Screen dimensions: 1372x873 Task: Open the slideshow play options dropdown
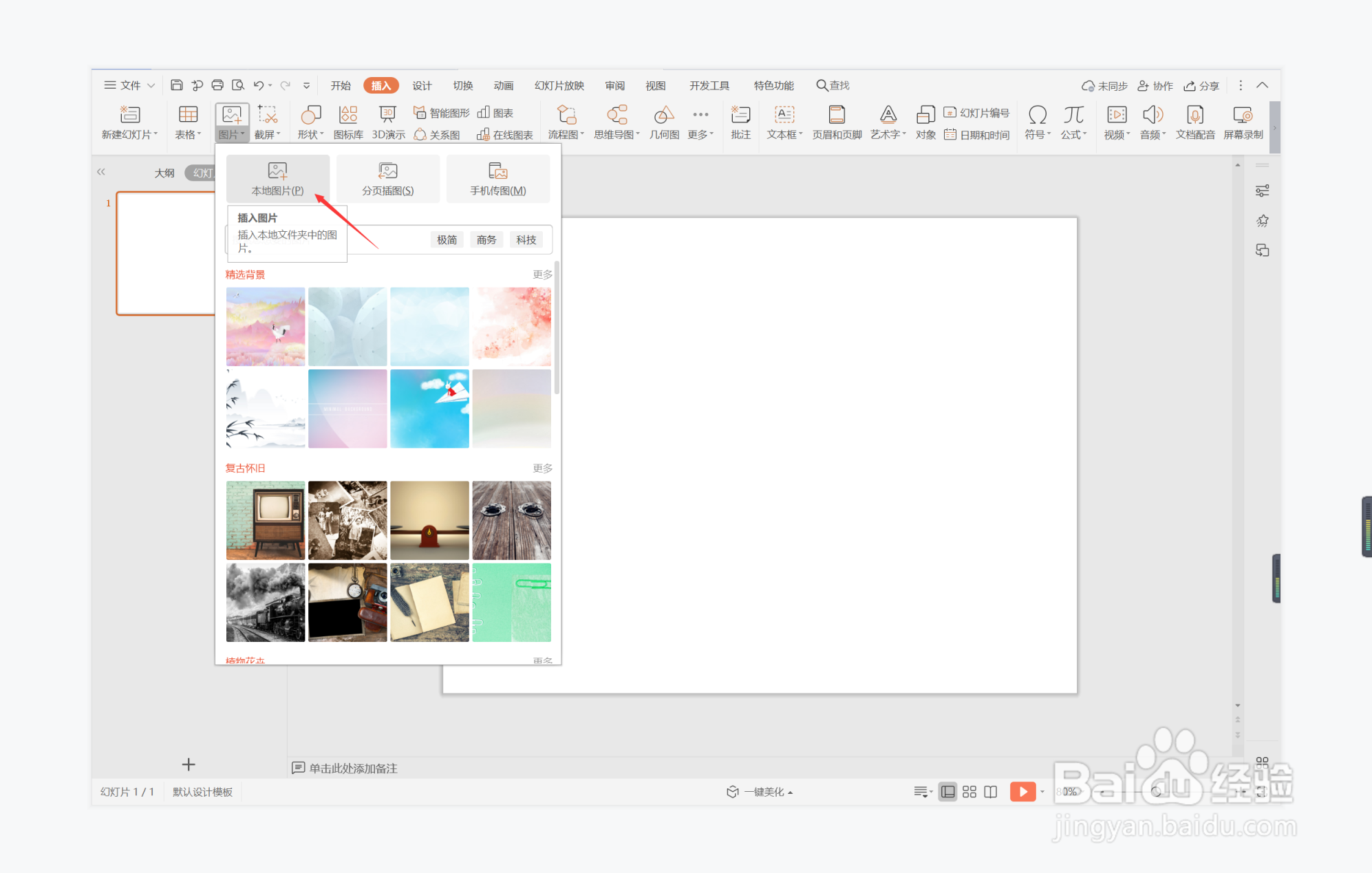pyautogui.click(x=1042, y=792)
